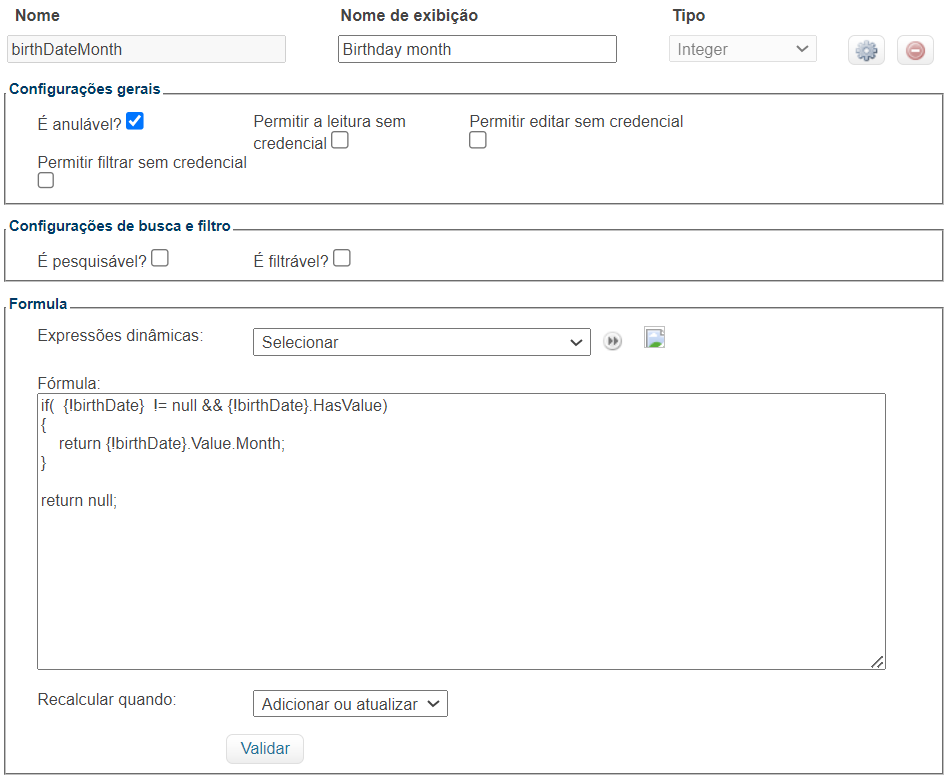This screenshot has height=780, width=950.
Task: Click the 'Configurações de busca e filtro' heading
Action: (x=120, y=226)
